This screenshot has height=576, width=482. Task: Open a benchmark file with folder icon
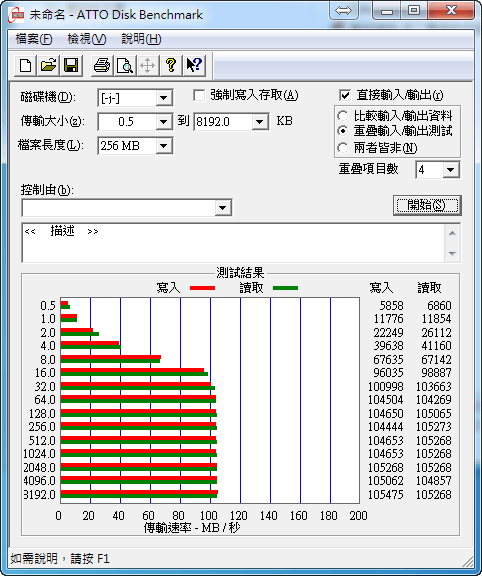tap(48, 66)
